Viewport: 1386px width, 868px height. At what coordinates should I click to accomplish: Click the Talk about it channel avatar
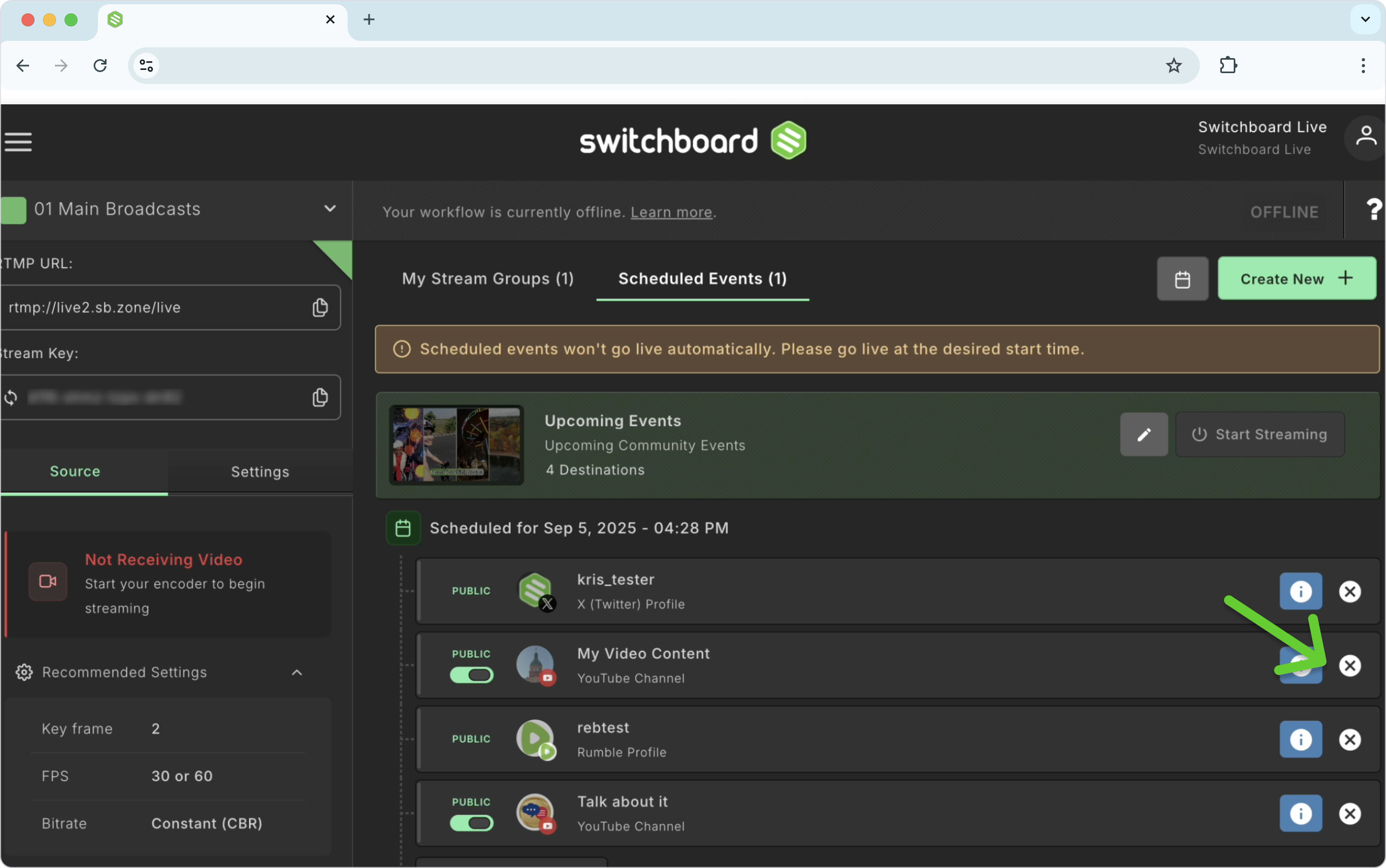click(536, 814)
